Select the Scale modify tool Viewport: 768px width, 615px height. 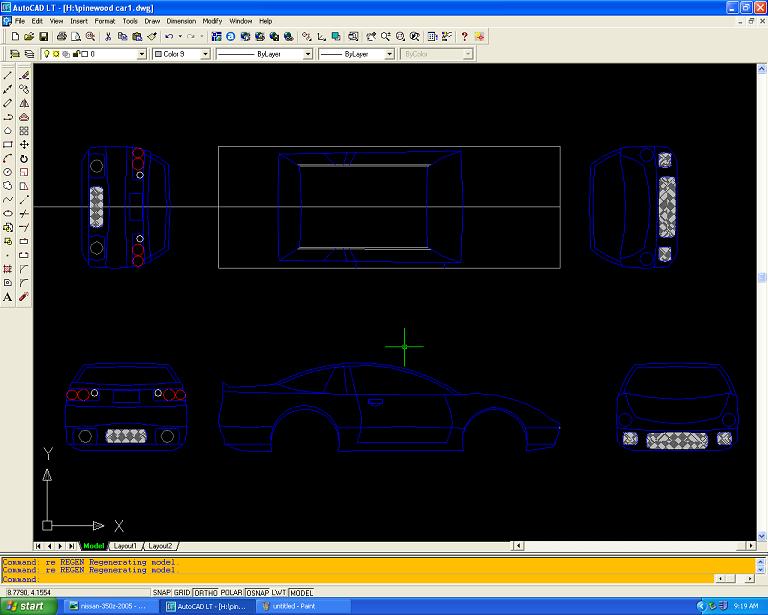tap(24, 172)
